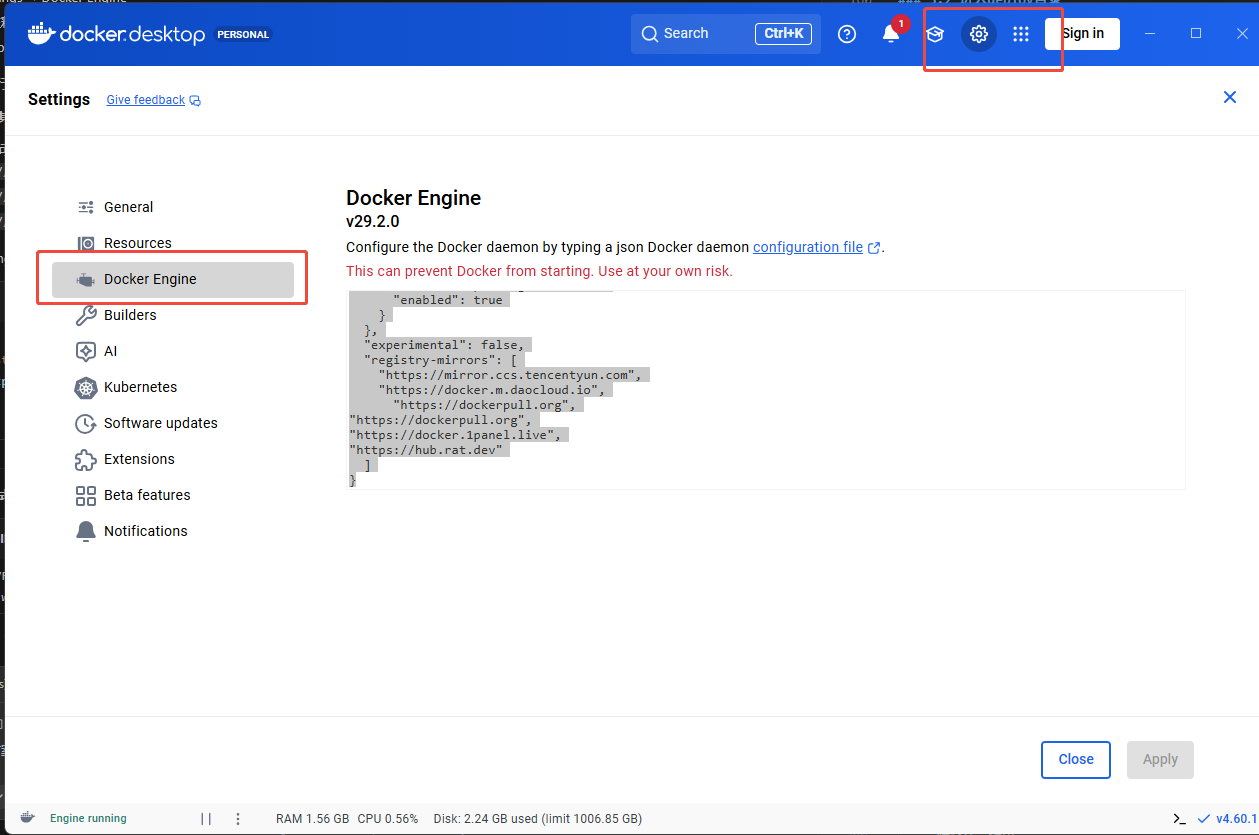Click the Apply button

click(x=1160, y=759)
